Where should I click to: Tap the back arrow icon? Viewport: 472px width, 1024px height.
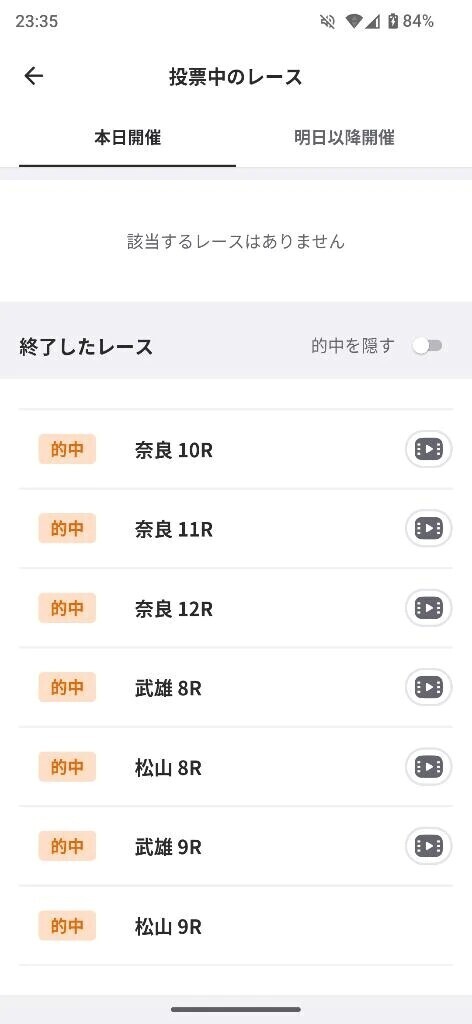[x=33, y=76]
